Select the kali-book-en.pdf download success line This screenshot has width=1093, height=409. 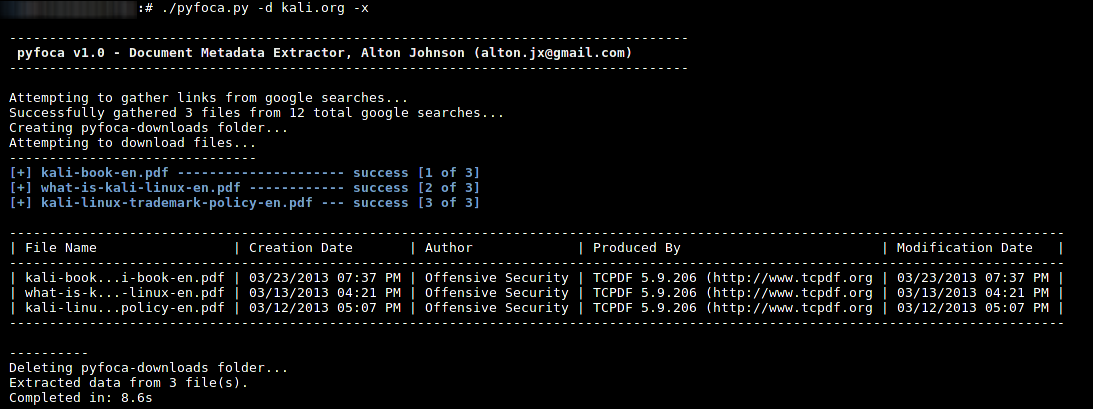click(x=245, y=172)
